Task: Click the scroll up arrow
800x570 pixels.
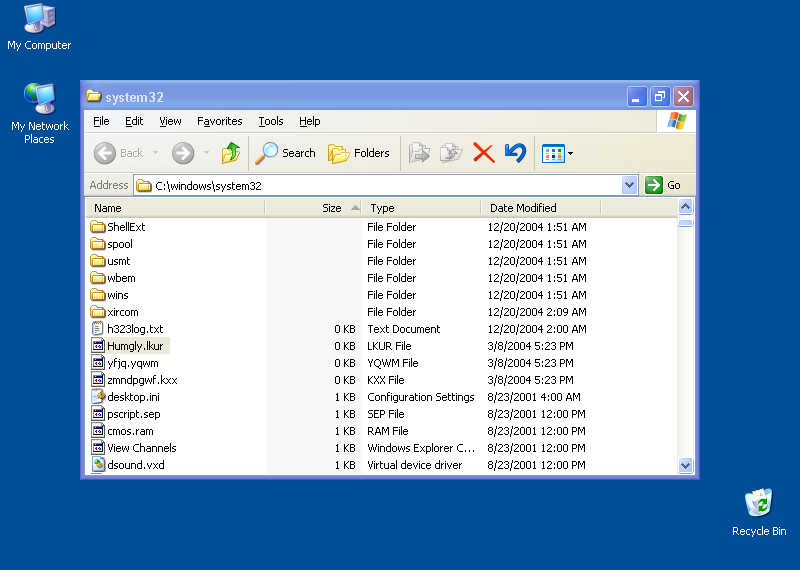Action: pyautogui.click(x=685, y=207)
